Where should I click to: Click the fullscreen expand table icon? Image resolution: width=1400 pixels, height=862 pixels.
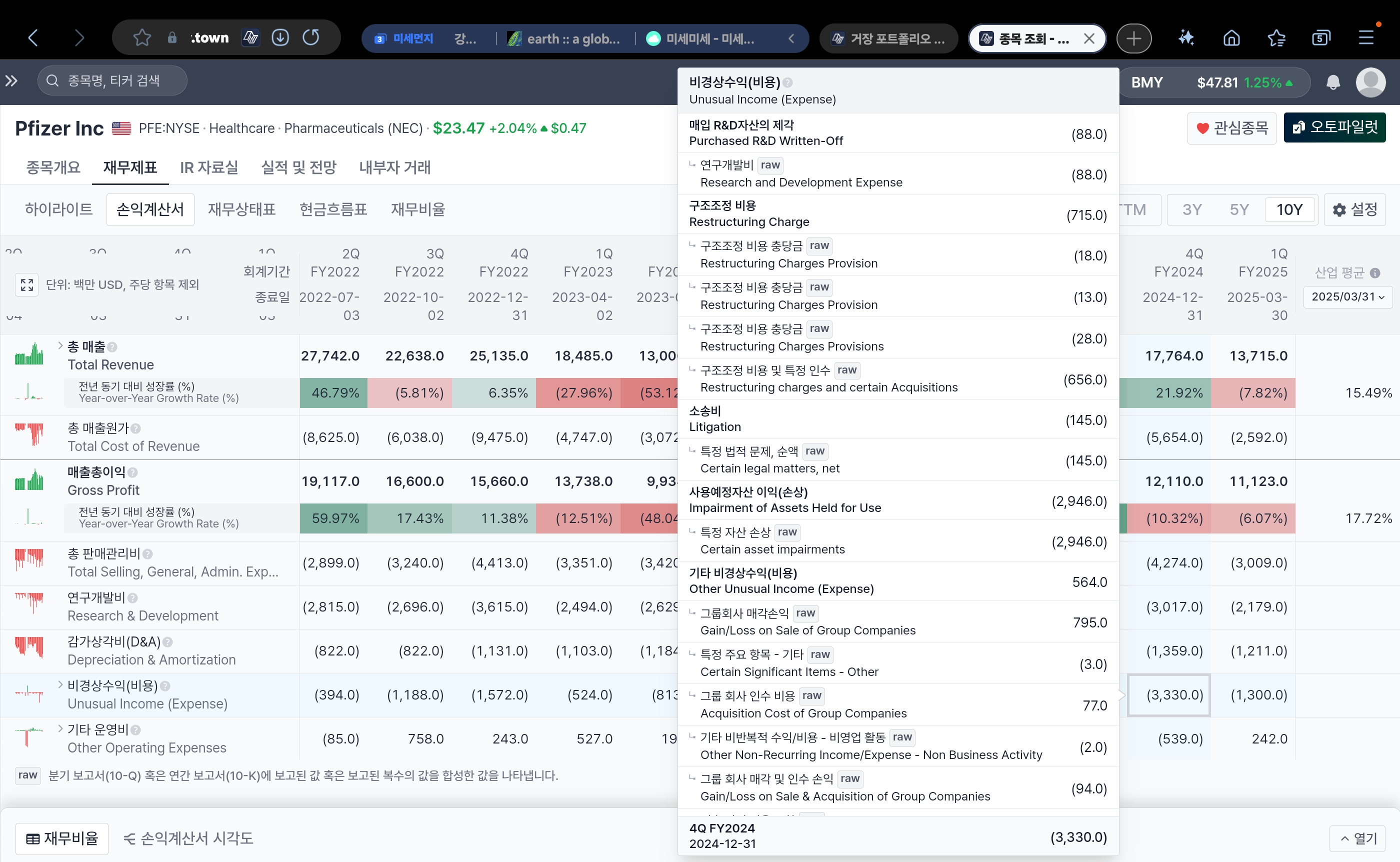click(x=27, y=284)
